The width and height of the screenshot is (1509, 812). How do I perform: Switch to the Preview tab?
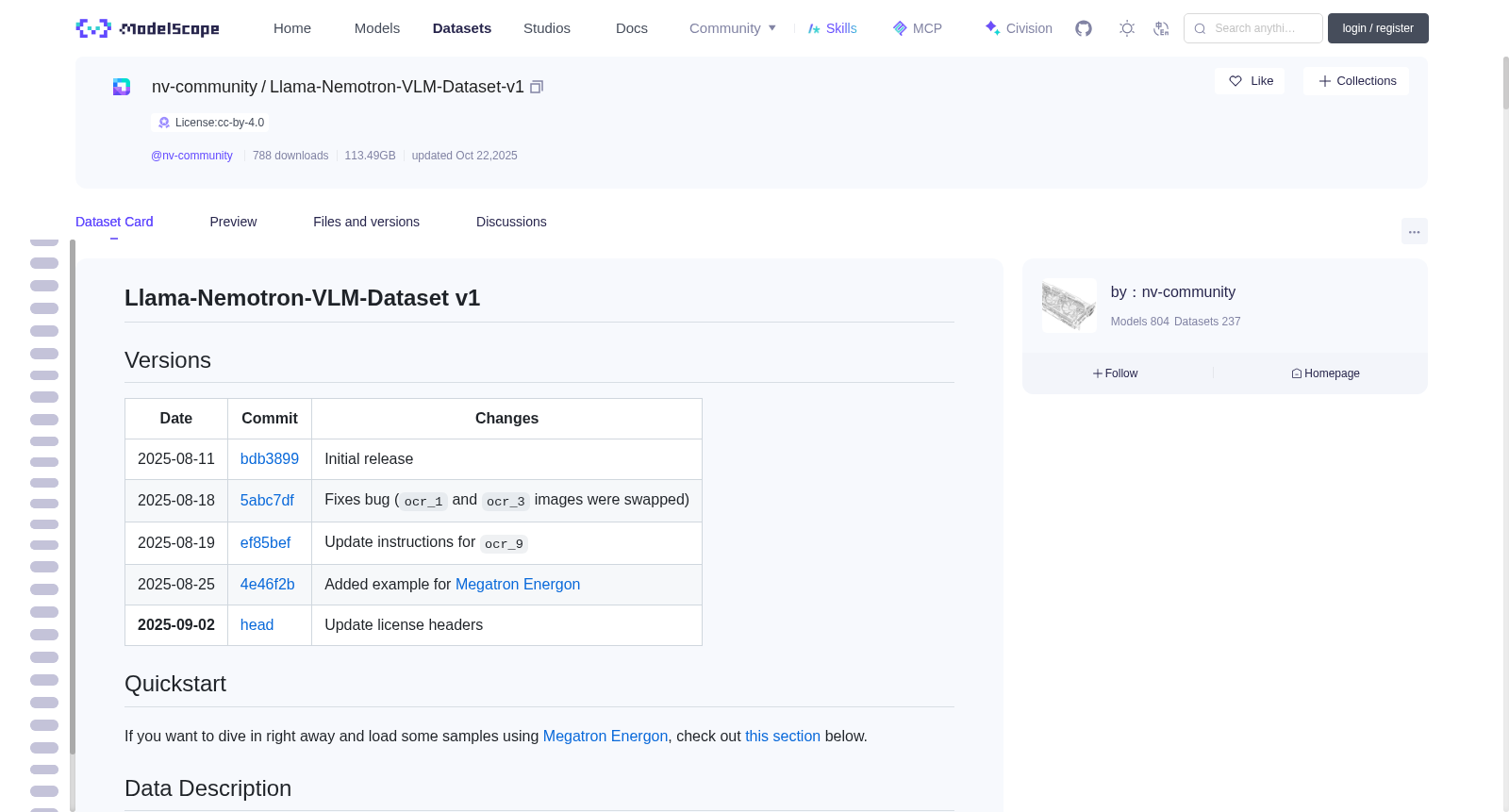coord(233,222)
